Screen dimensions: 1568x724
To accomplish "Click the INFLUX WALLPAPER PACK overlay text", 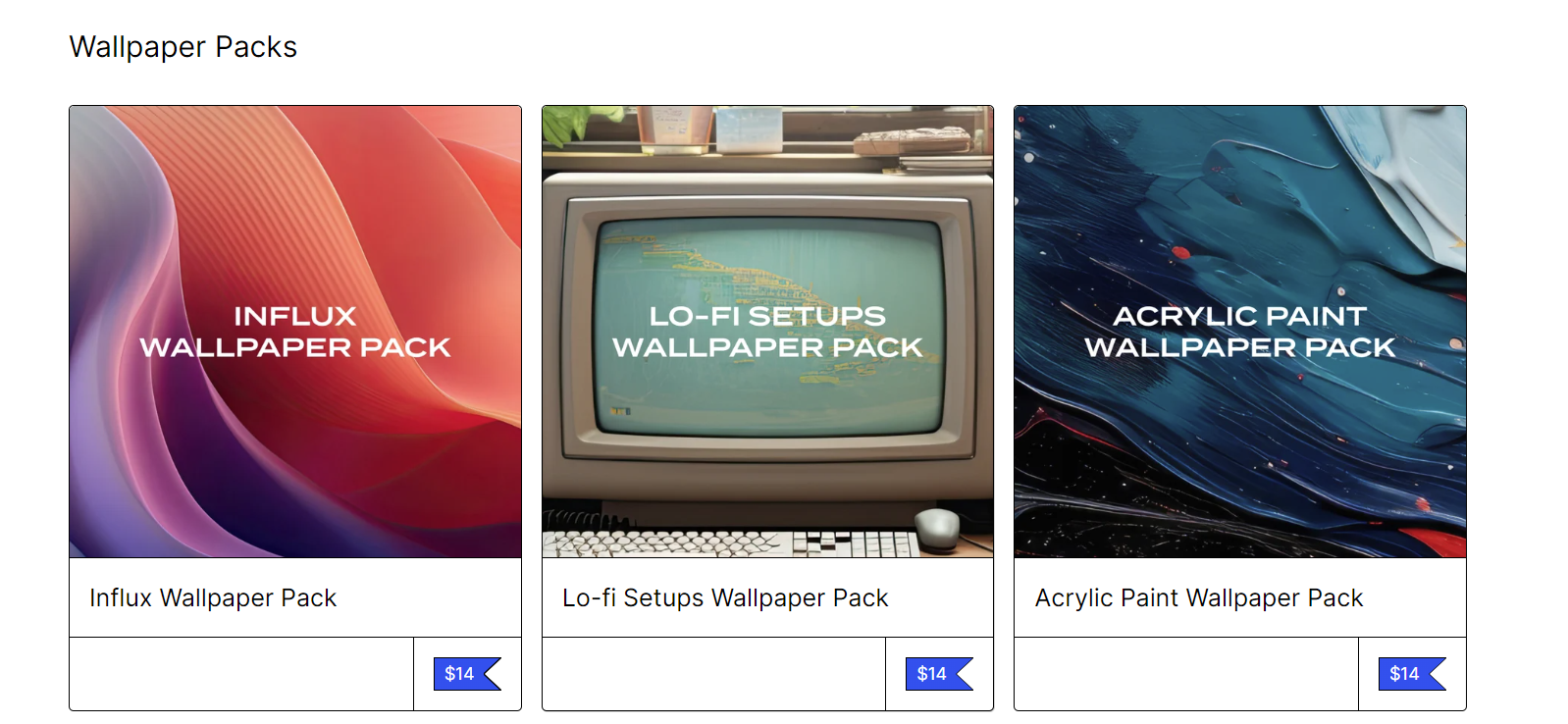I will click(295, 332).
